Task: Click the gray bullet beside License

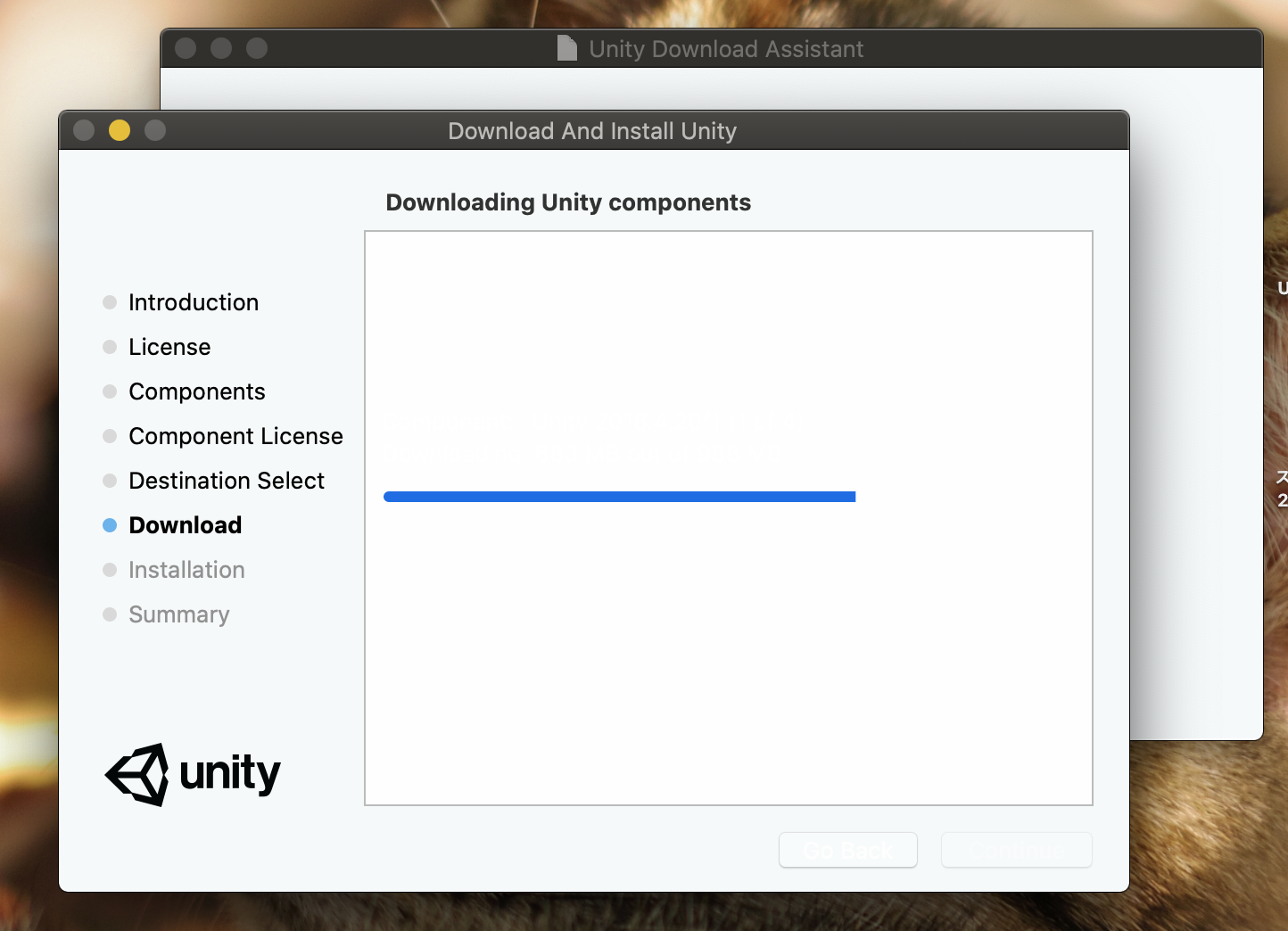Action: coord(110,347)
